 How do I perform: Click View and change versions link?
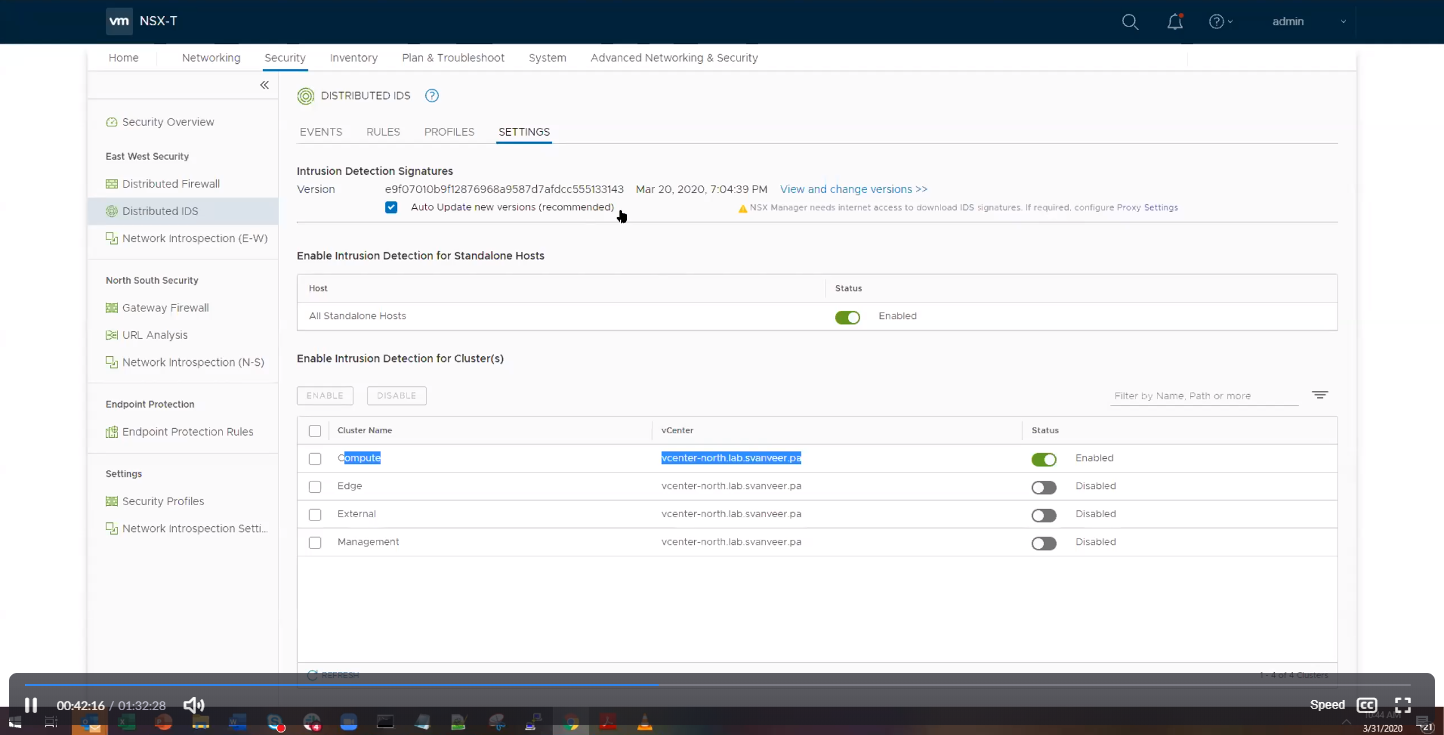coord(853,189)
